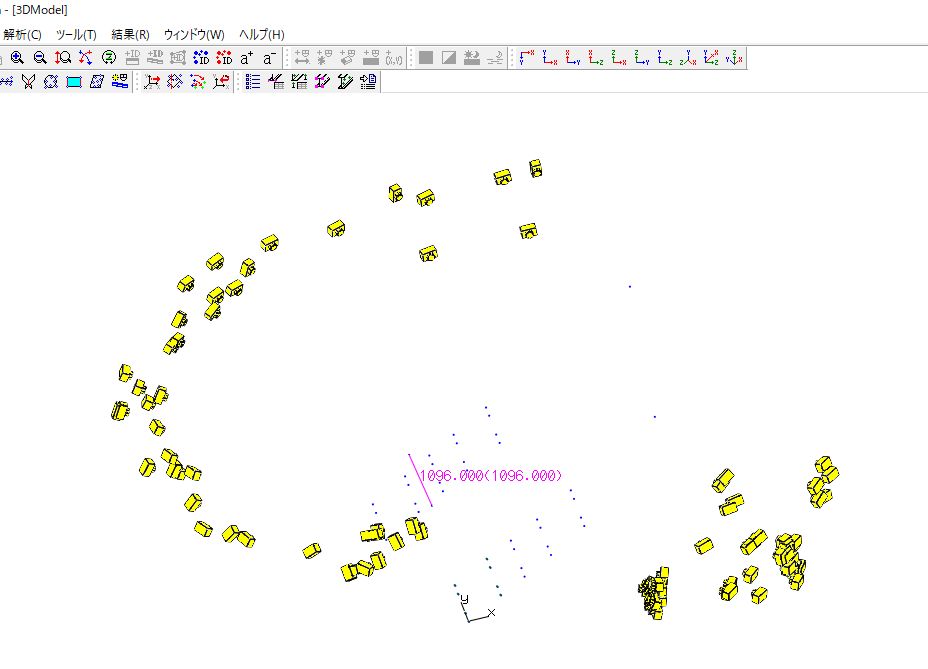Screen dimensions: 928x669
Task: Click the zoom out magnifier icon
Action: [x=40, y=58]
